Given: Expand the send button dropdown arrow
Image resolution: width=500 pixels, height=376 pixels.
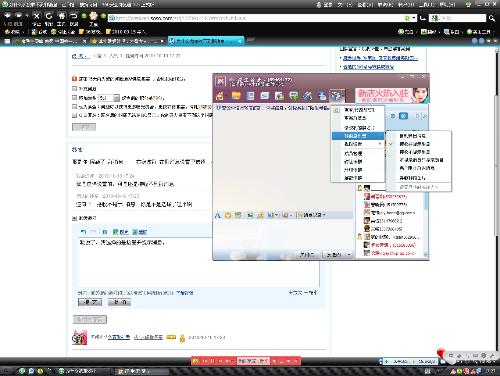Looking at the screenshot, I should [x=349, y=255].
